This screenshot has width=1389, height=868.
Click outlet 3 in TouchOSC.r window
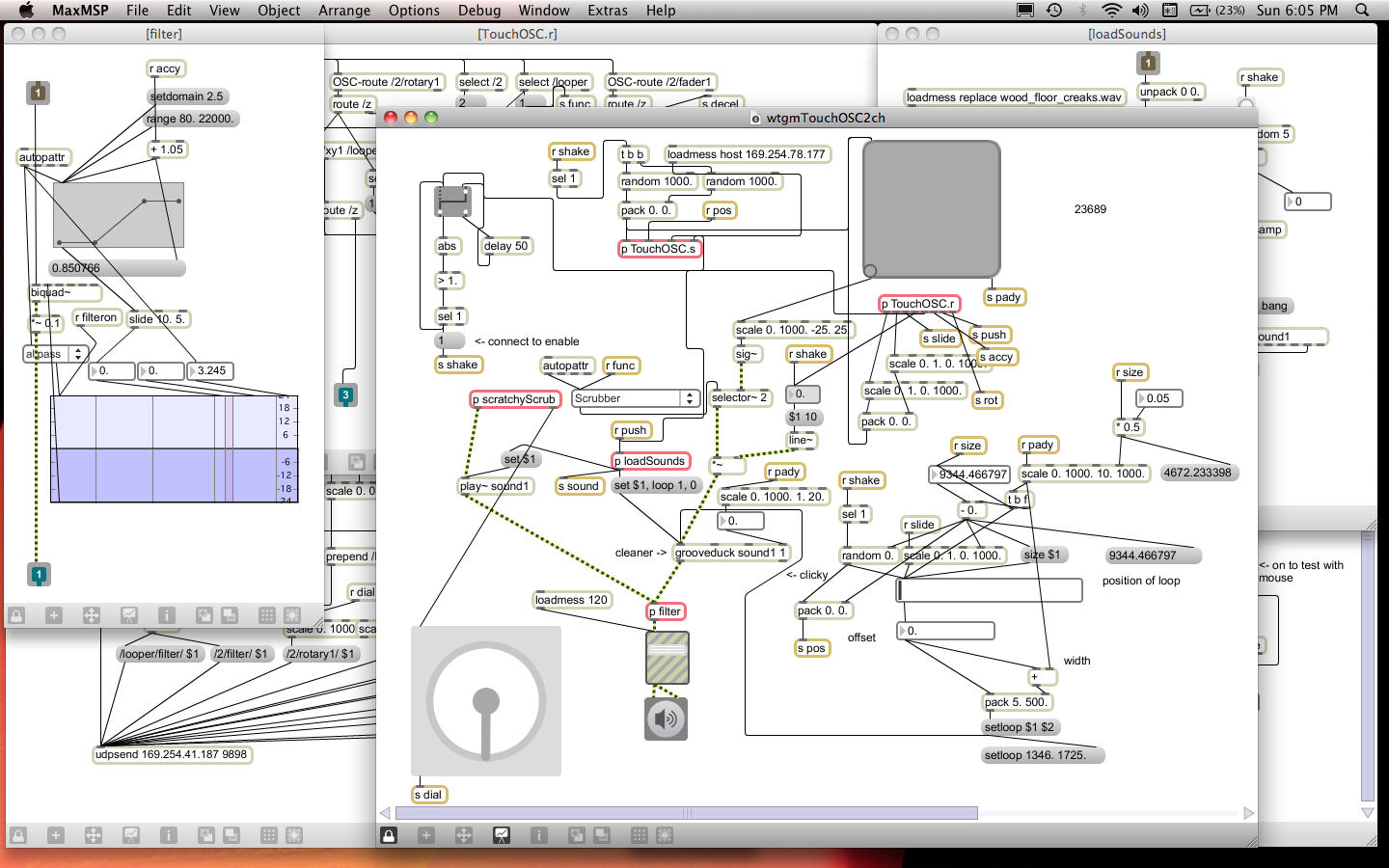345,394
